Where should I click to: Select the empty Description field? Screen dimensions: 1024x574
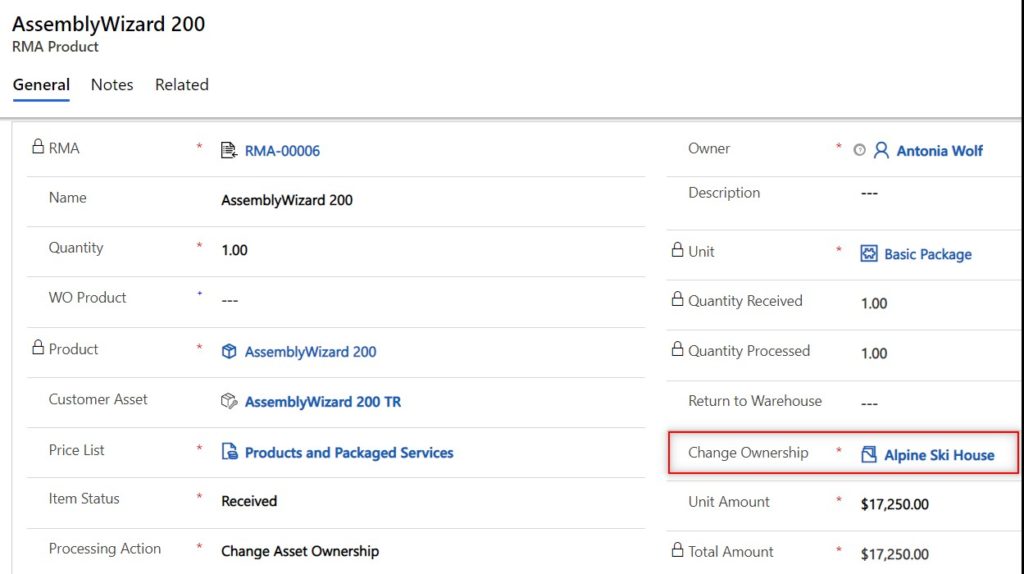tap(869, 193)
